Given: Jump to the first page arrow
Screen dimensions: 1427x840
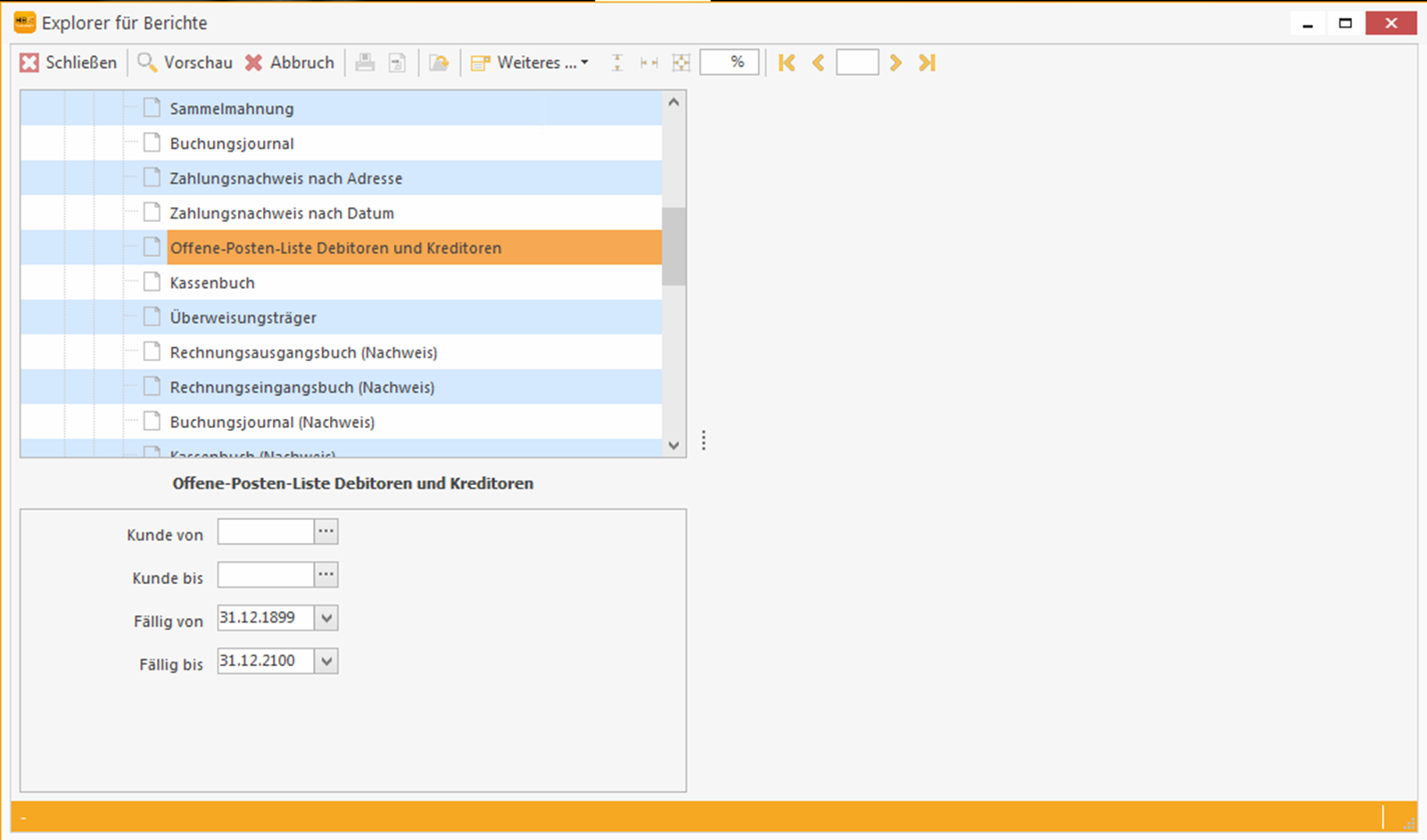Looking at the screenshot, I should tap(786, 62).
